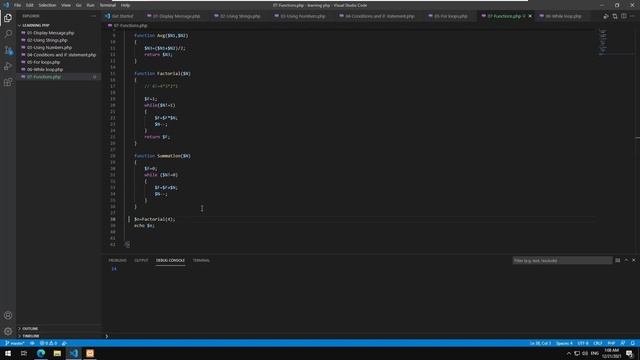The width and height of the screenshot is (640, 360).
Task: Open the Extensions view
Action: [8, 82]
